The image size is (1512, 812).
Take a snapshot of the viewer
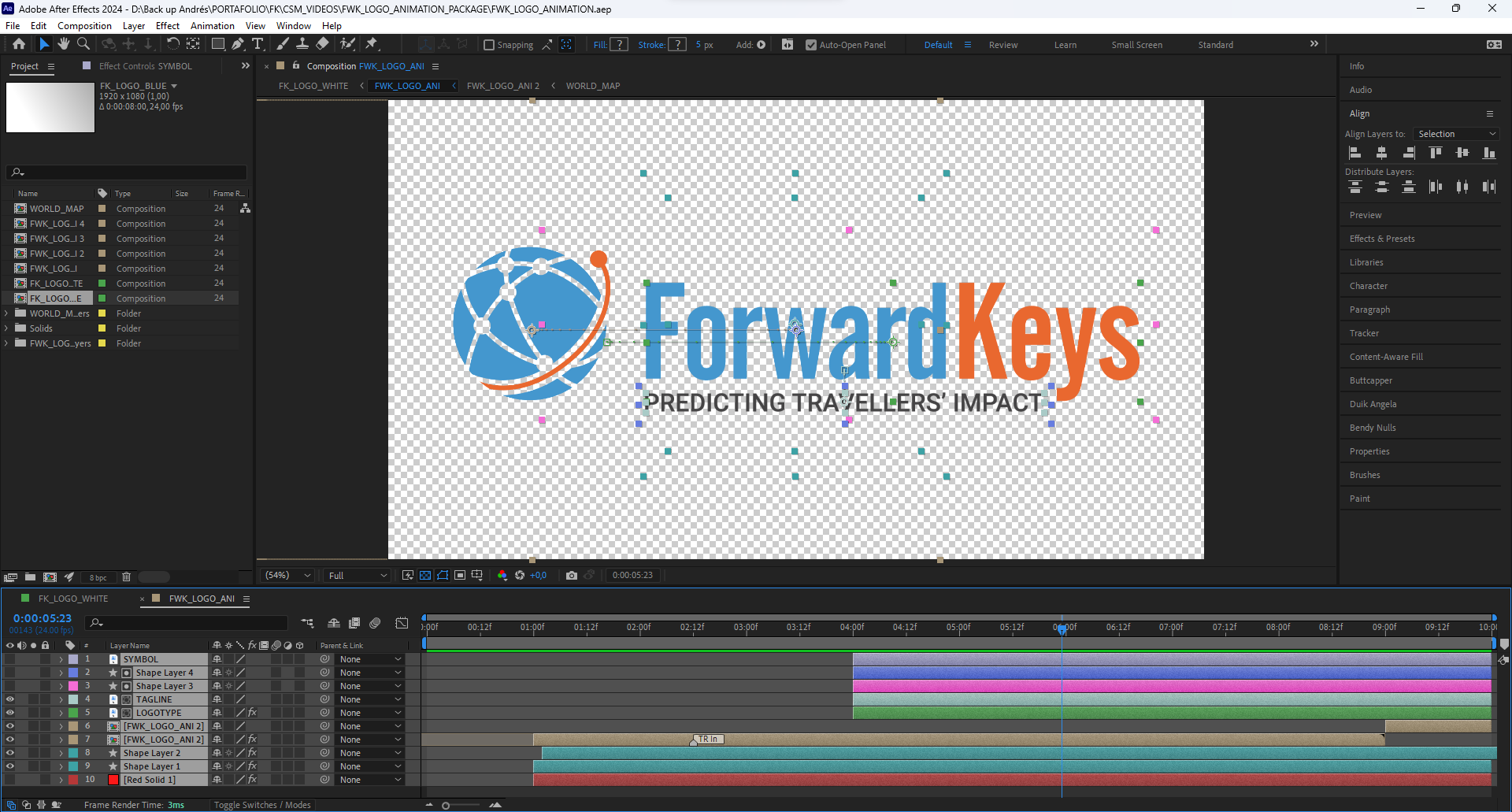[x=572, y=575]
